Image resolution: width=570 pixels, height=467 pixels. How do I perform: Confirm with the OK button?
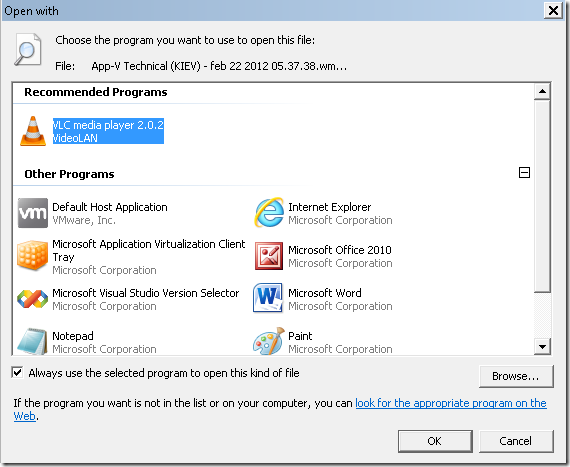point(435,441)
